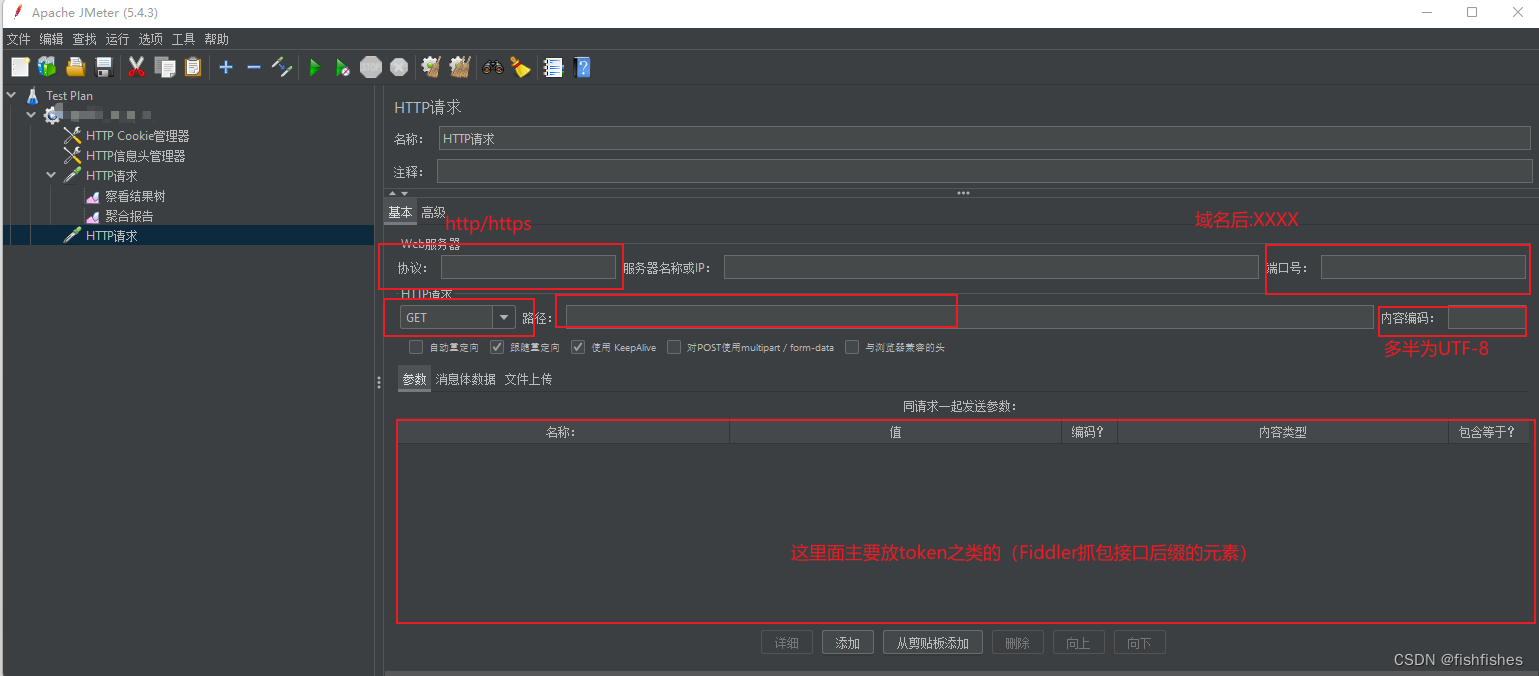This screenshot has width=1539, height=676.
Task: Focus the 协议 input field
Action: coord(528,267)
